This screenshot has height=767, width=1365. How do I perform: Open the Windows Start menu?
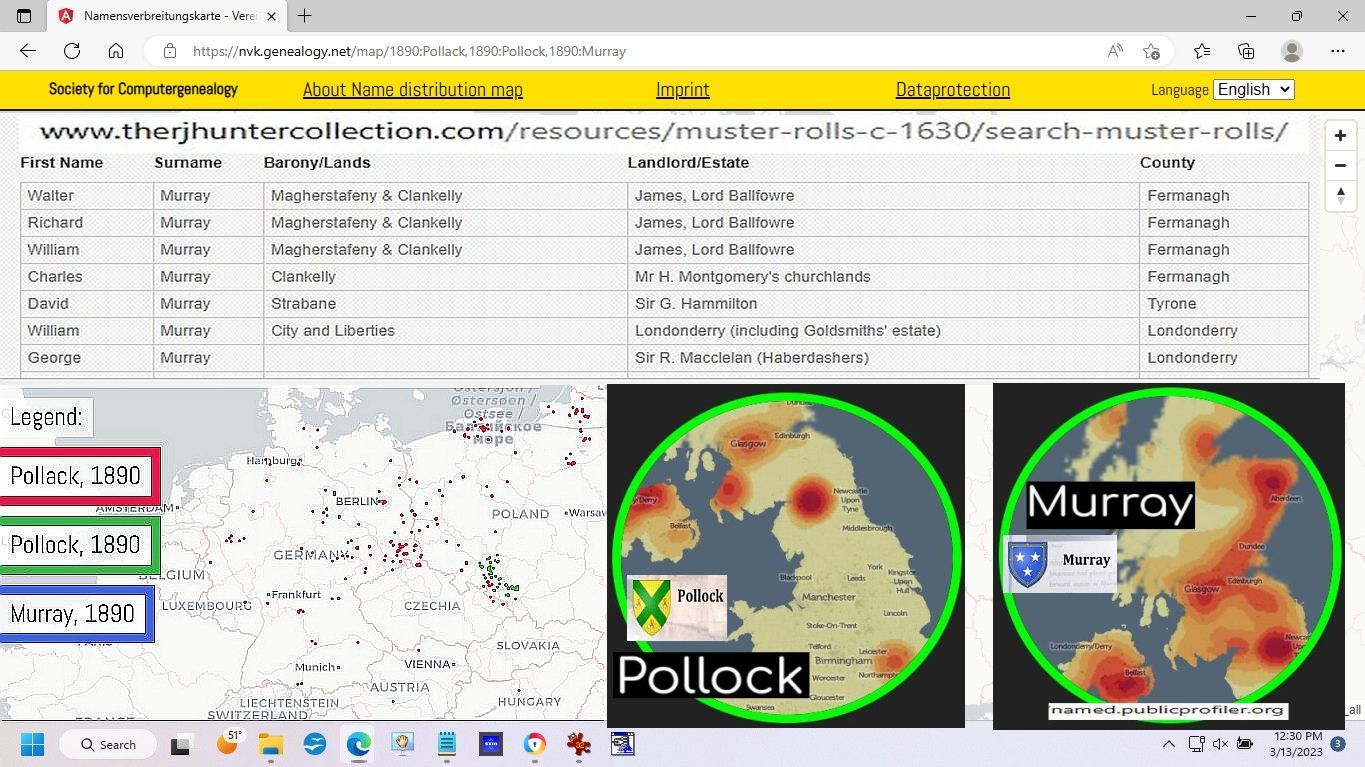coord(32,744)
